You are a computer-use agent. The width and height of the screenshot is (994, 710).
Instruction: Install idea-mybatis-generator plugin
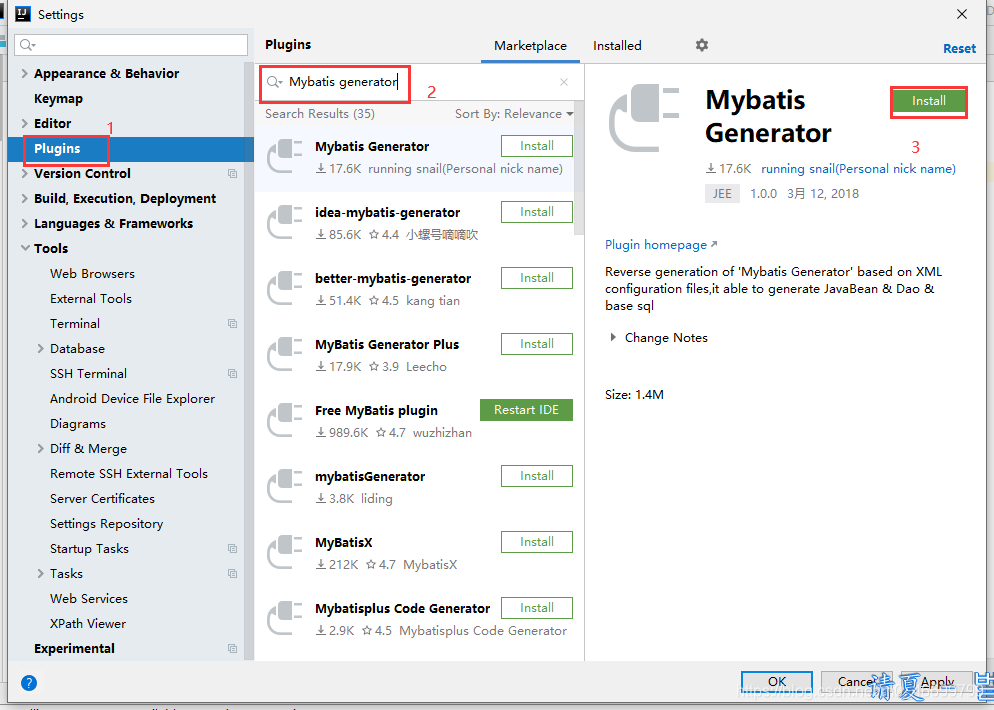point(536,212)
